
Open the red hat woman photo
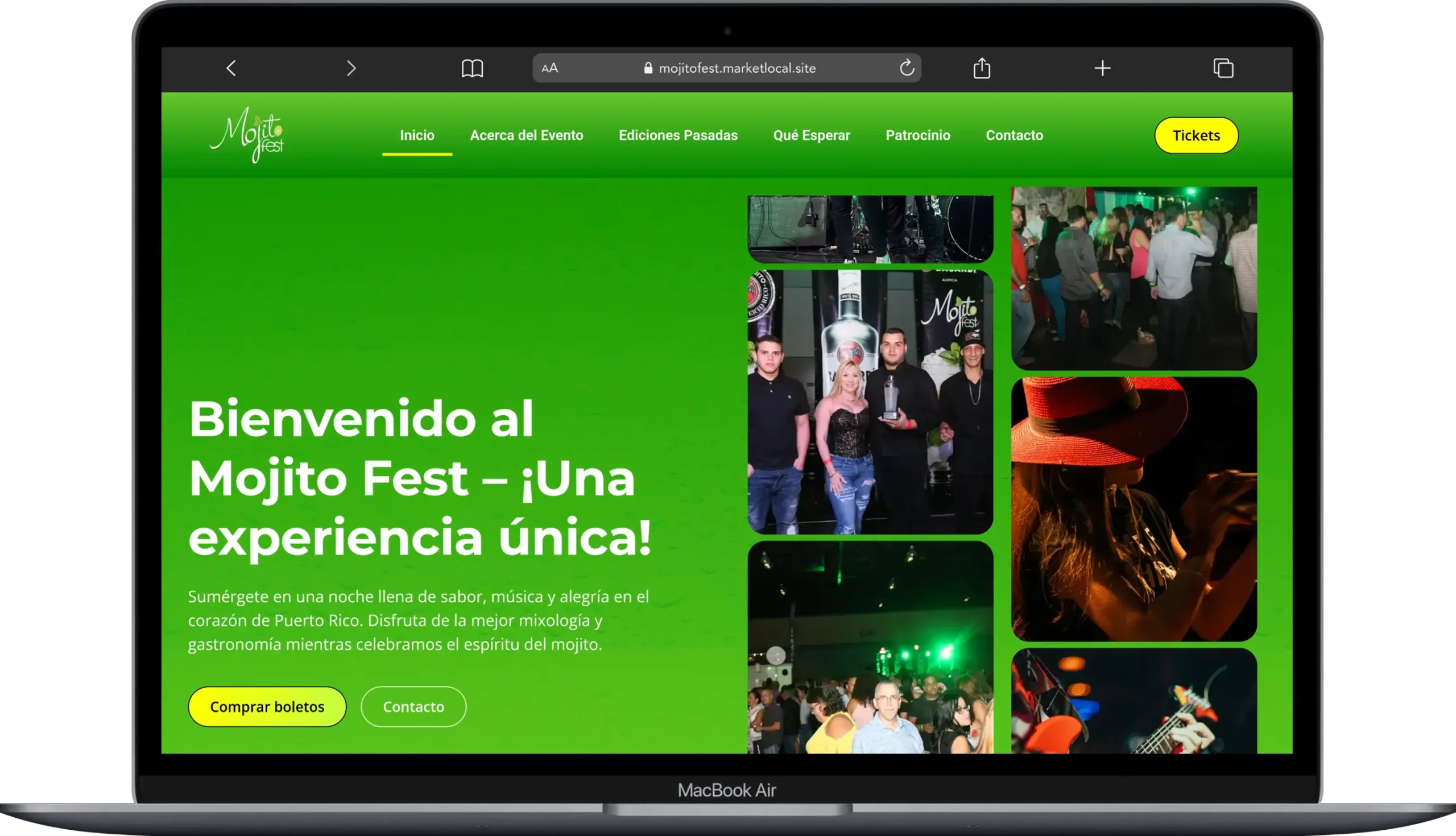(x=1134, y=509)
